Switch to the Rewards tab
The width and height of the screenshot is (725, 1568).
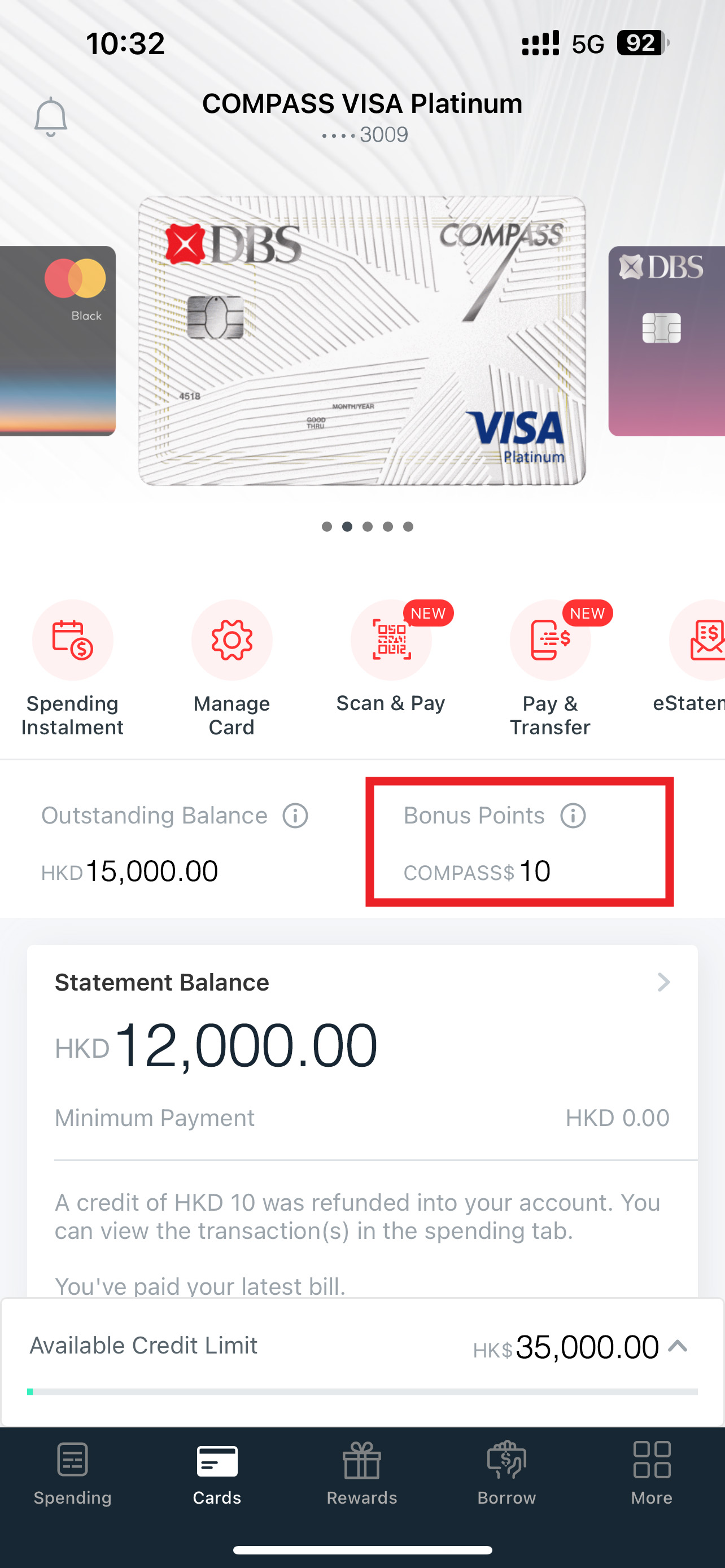tap(362, 1473)
